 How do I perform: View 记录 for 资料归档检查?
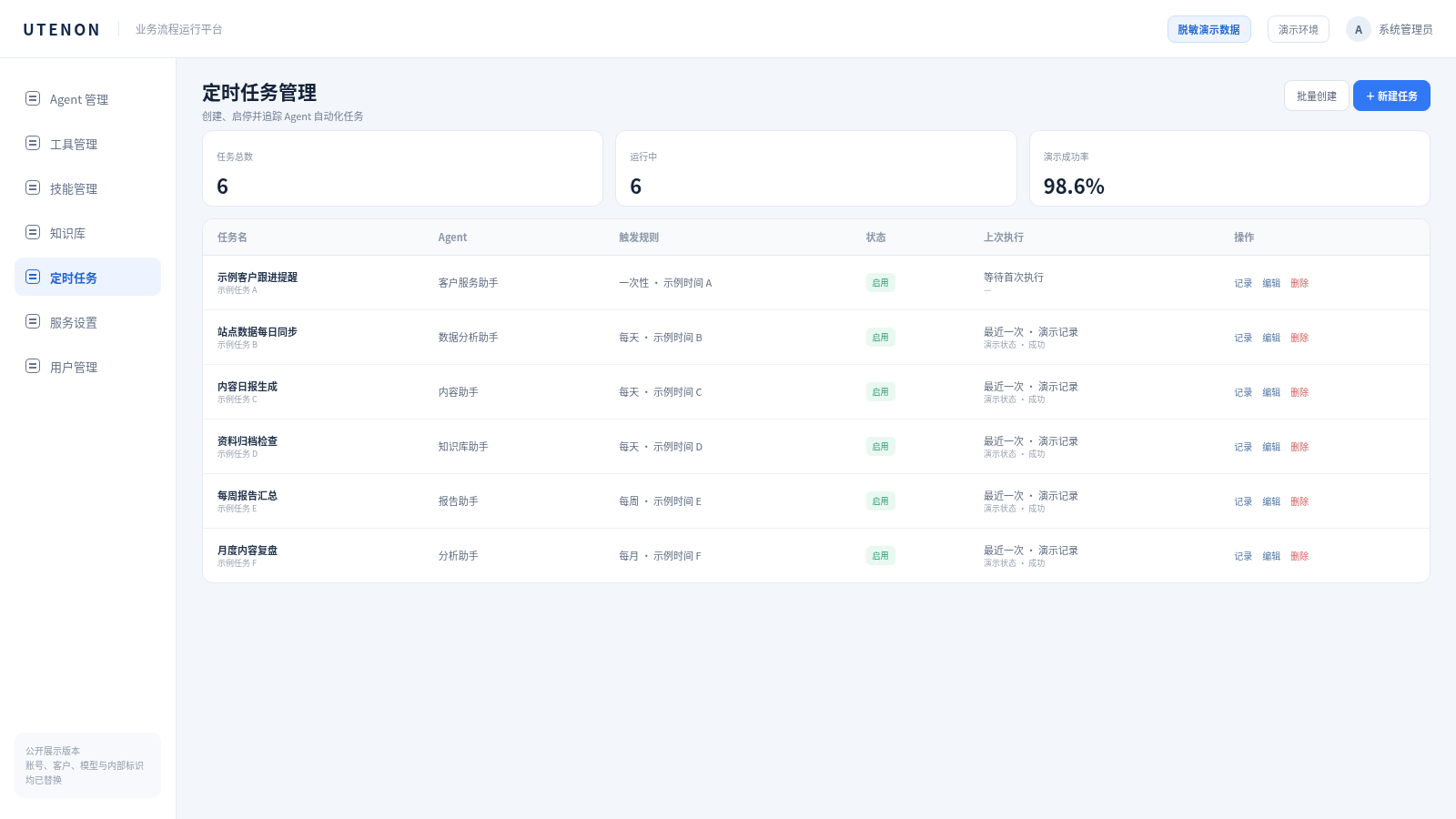coord(1243,447)
